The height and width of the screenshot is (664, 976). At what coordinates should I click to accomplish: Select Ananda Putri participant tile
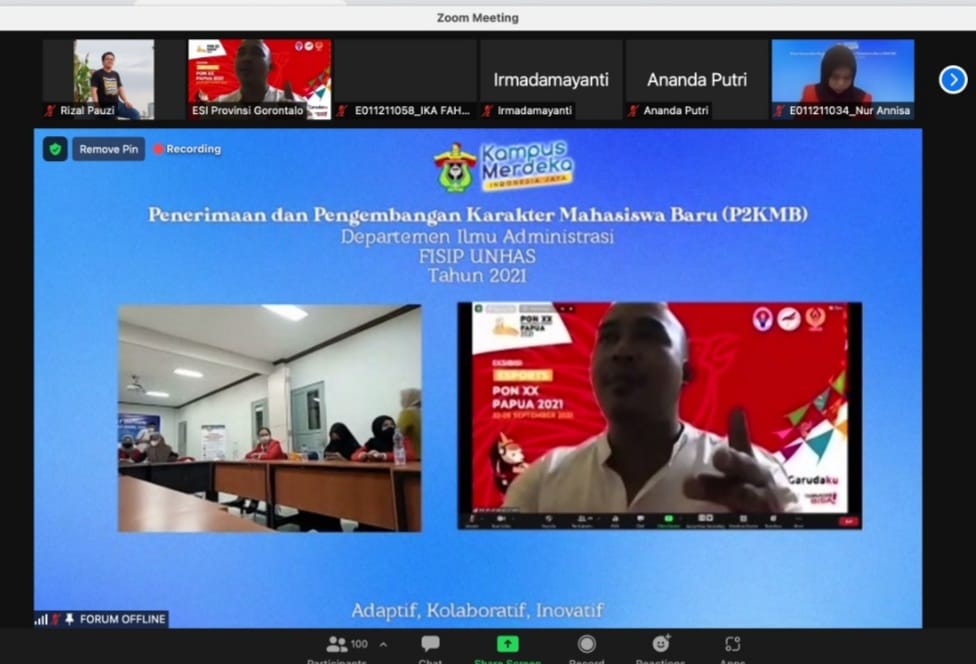tap(697, 79)
